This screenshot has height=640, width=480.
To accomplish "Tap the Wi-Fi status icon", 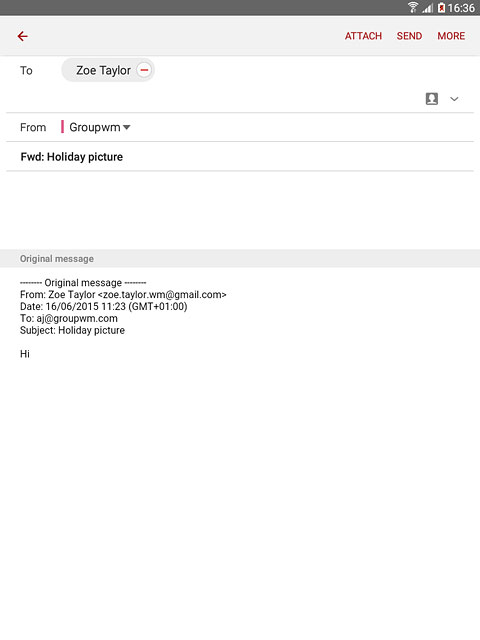I will [413, 7].
